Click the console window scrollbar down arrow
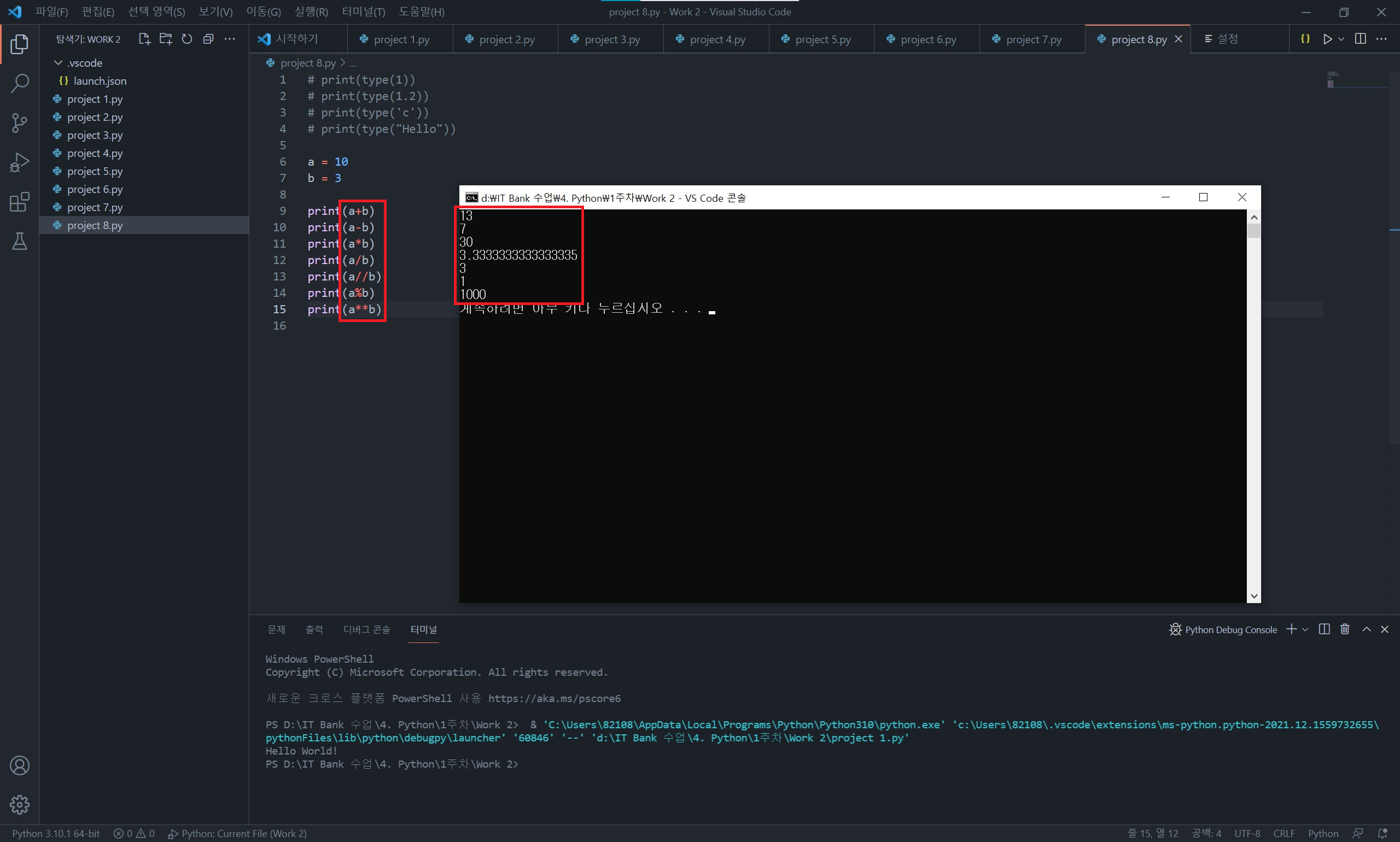Image resolution: width=1400 pixels, height=842 pixels. [x=1253, y=597]
